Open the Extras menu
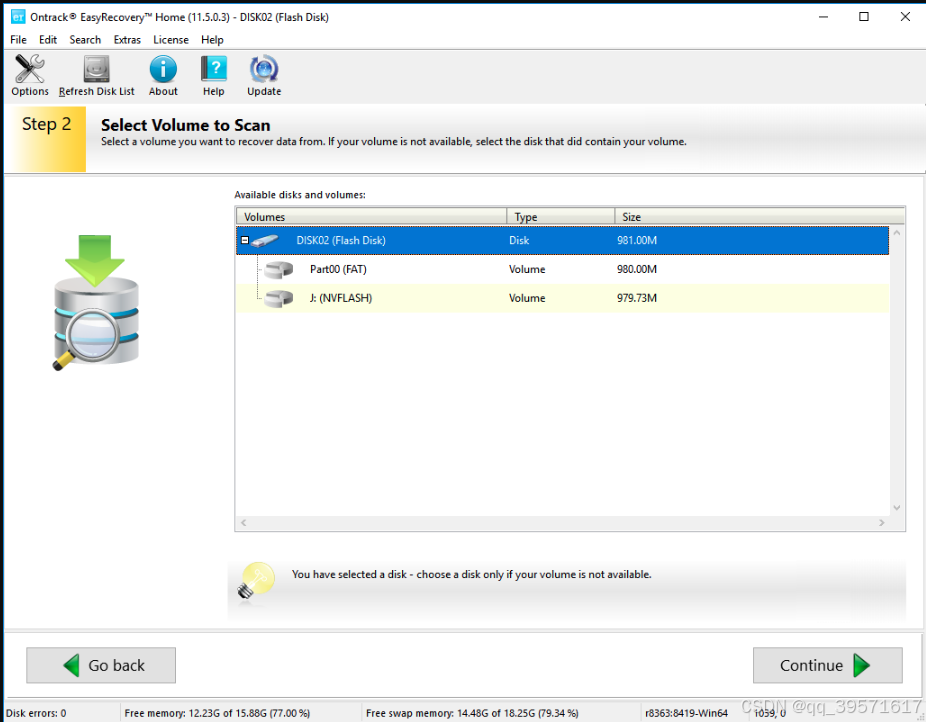Image resolution: width=926 pixels, height=722 pixels. [x=127, y=40]
